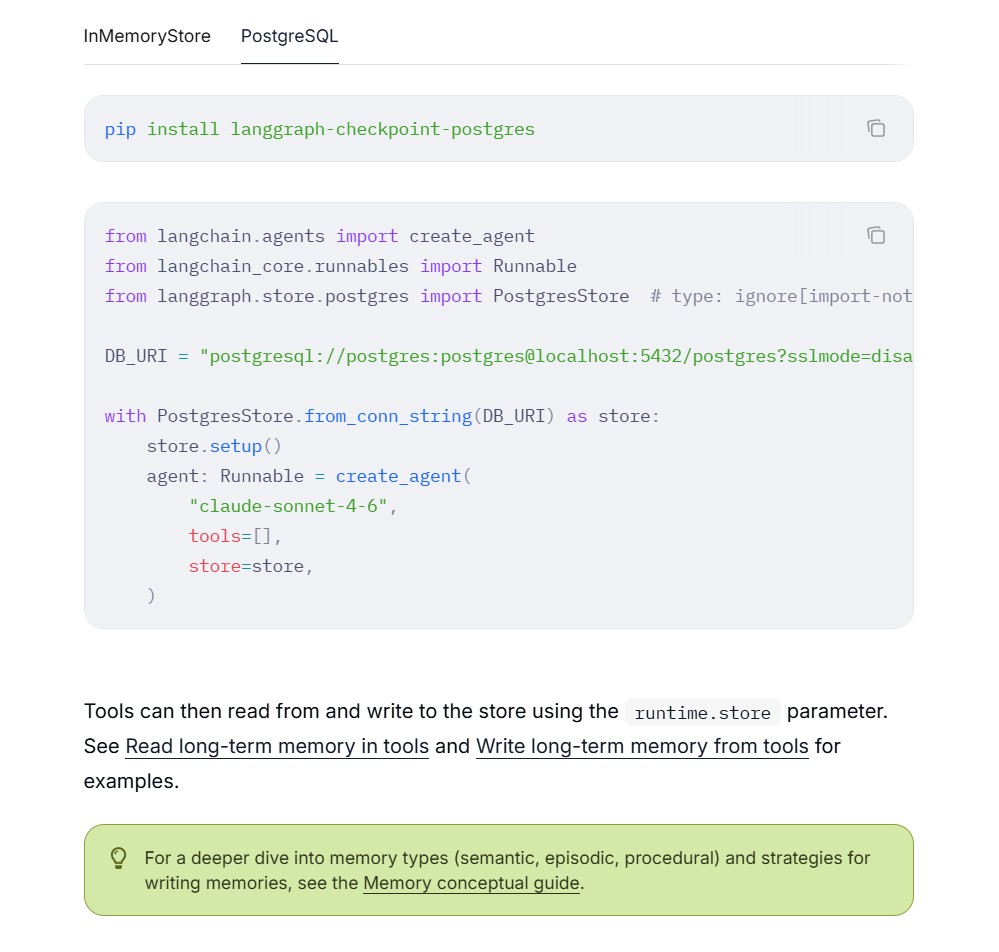Click the store.setup() code line
Screen dimensions: 999x952
point(214,446)
